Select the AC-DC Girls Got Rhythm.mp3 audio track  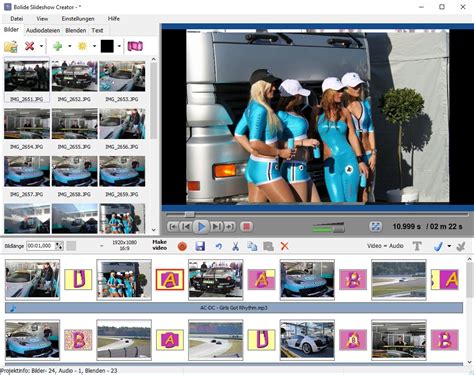click(234, 308)
